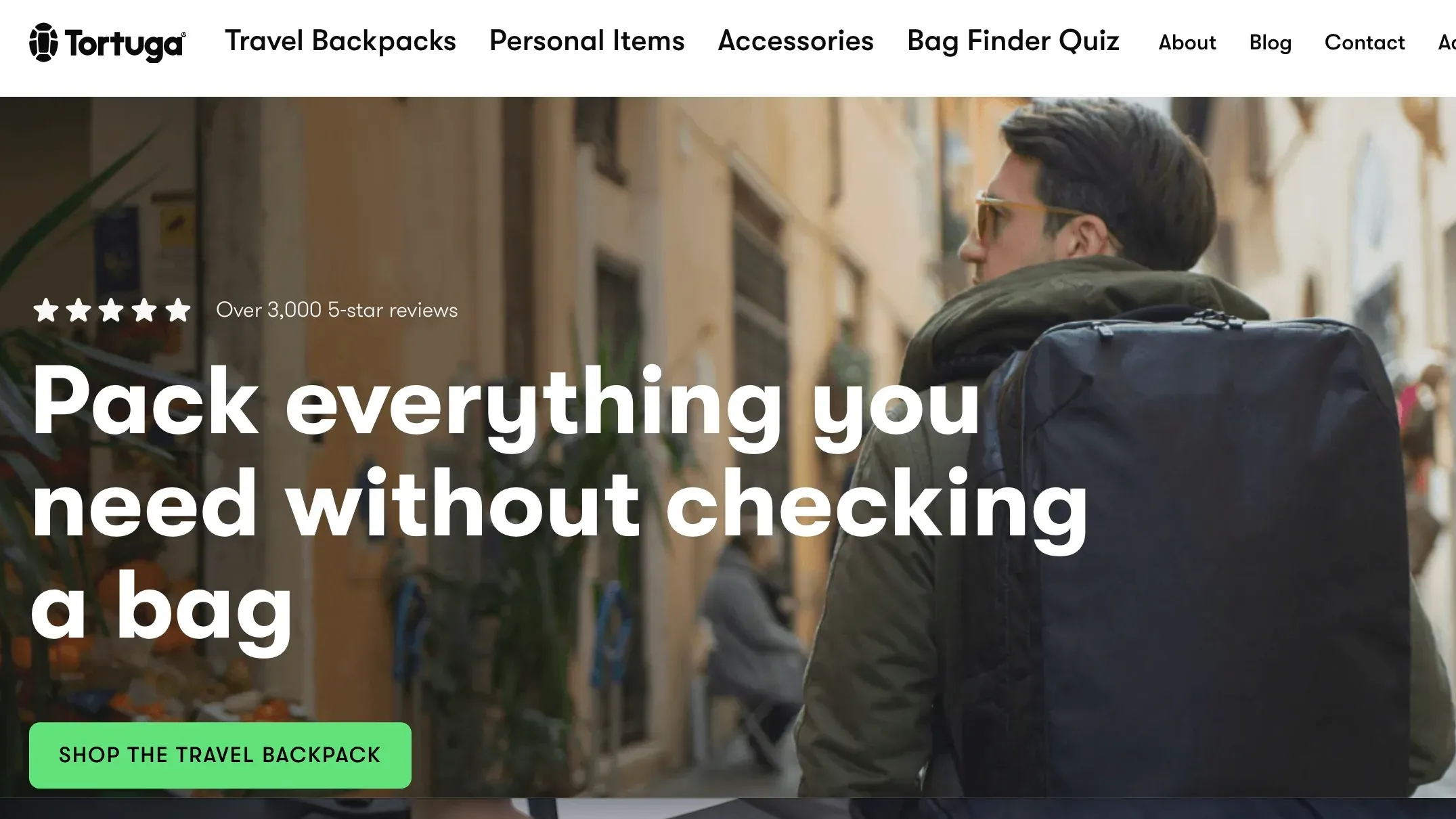
Task: Click the second review star icon
Action: pyautogui.click(x=79, y=310)
